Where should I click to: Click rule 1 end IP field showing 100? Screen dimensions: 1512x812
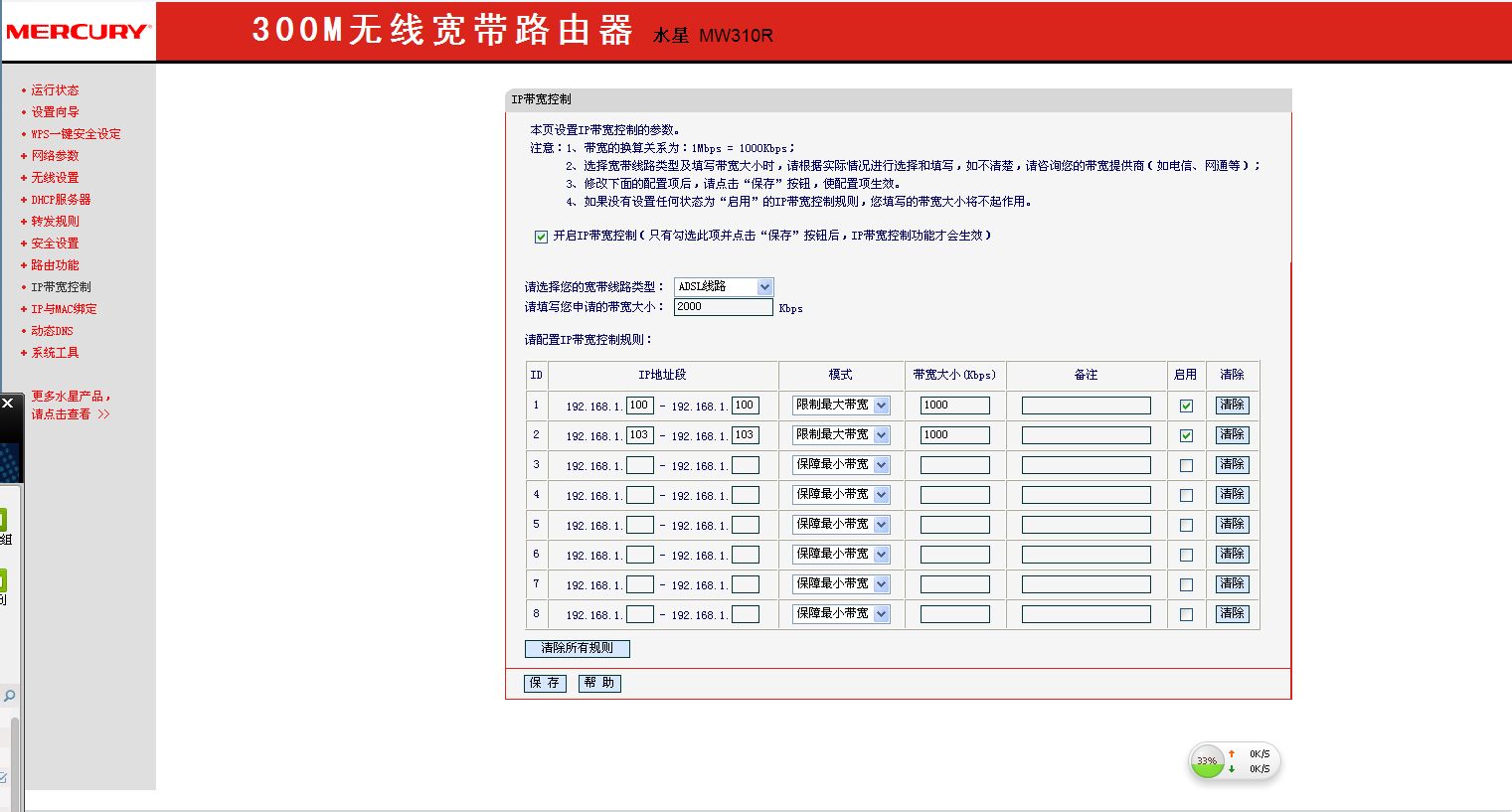pos(746,406)
